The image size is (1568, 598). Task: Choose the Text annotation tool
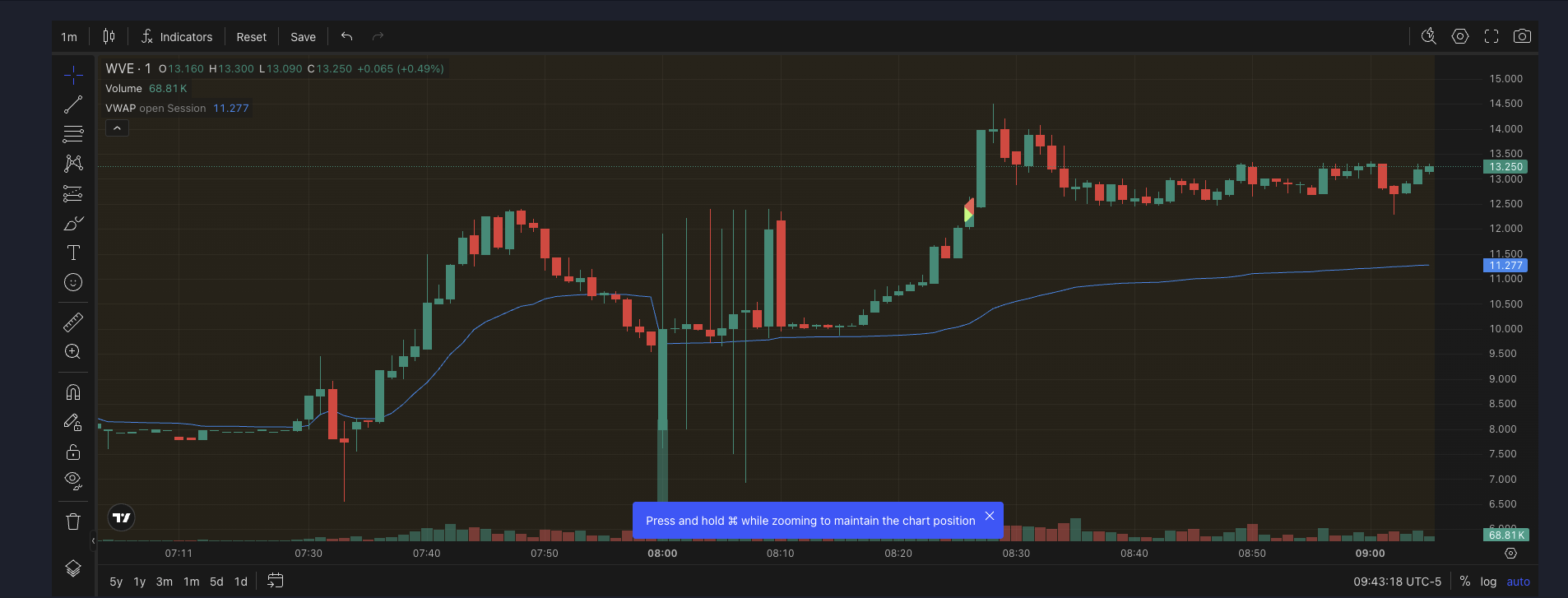pyautogui.click(x=73, y=253)
